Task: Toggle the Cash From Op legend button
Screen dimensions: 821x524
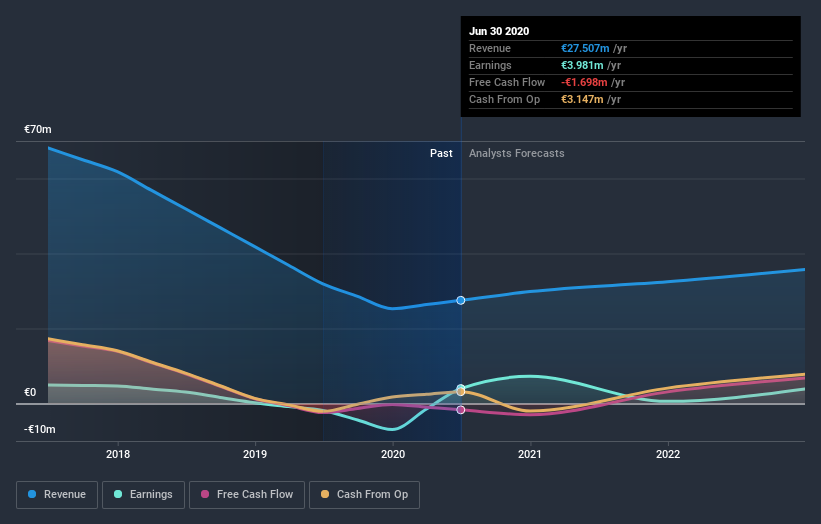Action: [364, 495]
